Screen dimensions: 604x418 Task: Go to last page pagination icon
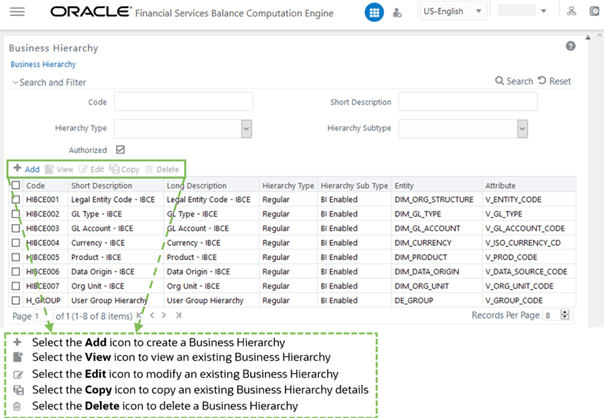tap(178, 315)
